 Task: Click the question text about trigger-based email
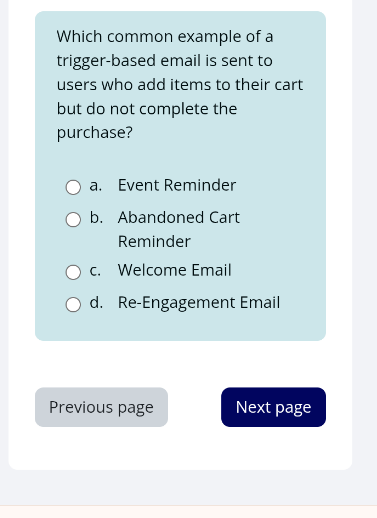pyautogui.click(x=180, y=85)
